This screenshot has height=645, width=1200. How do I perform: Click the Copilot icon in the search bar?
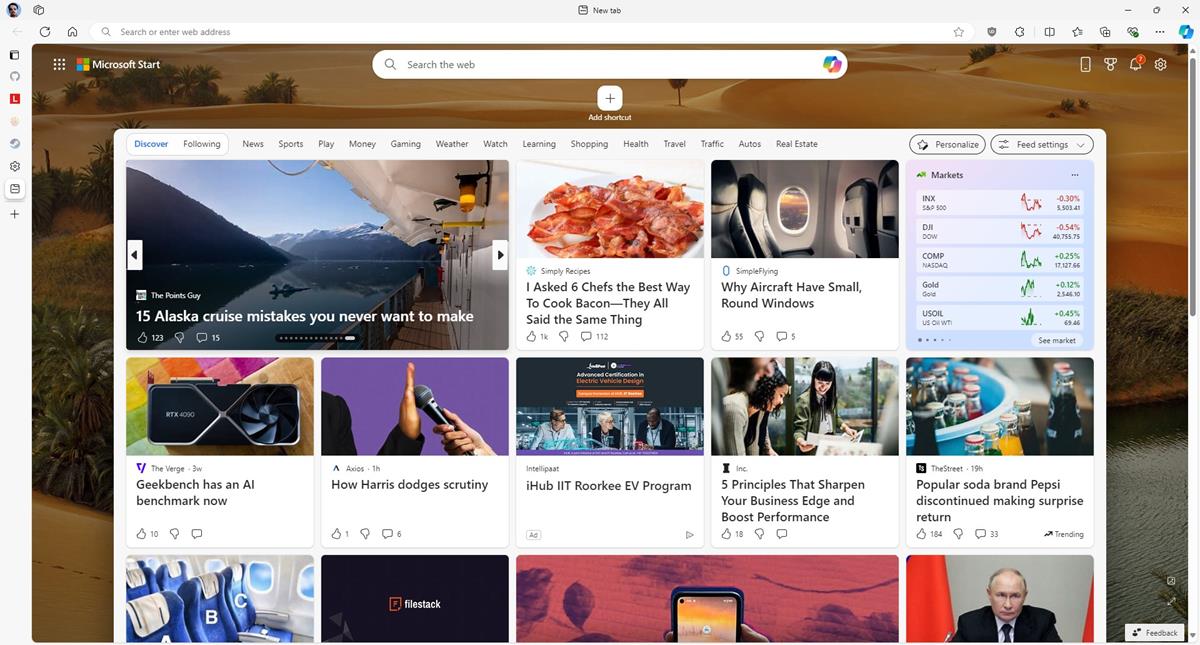coord(832,64)
